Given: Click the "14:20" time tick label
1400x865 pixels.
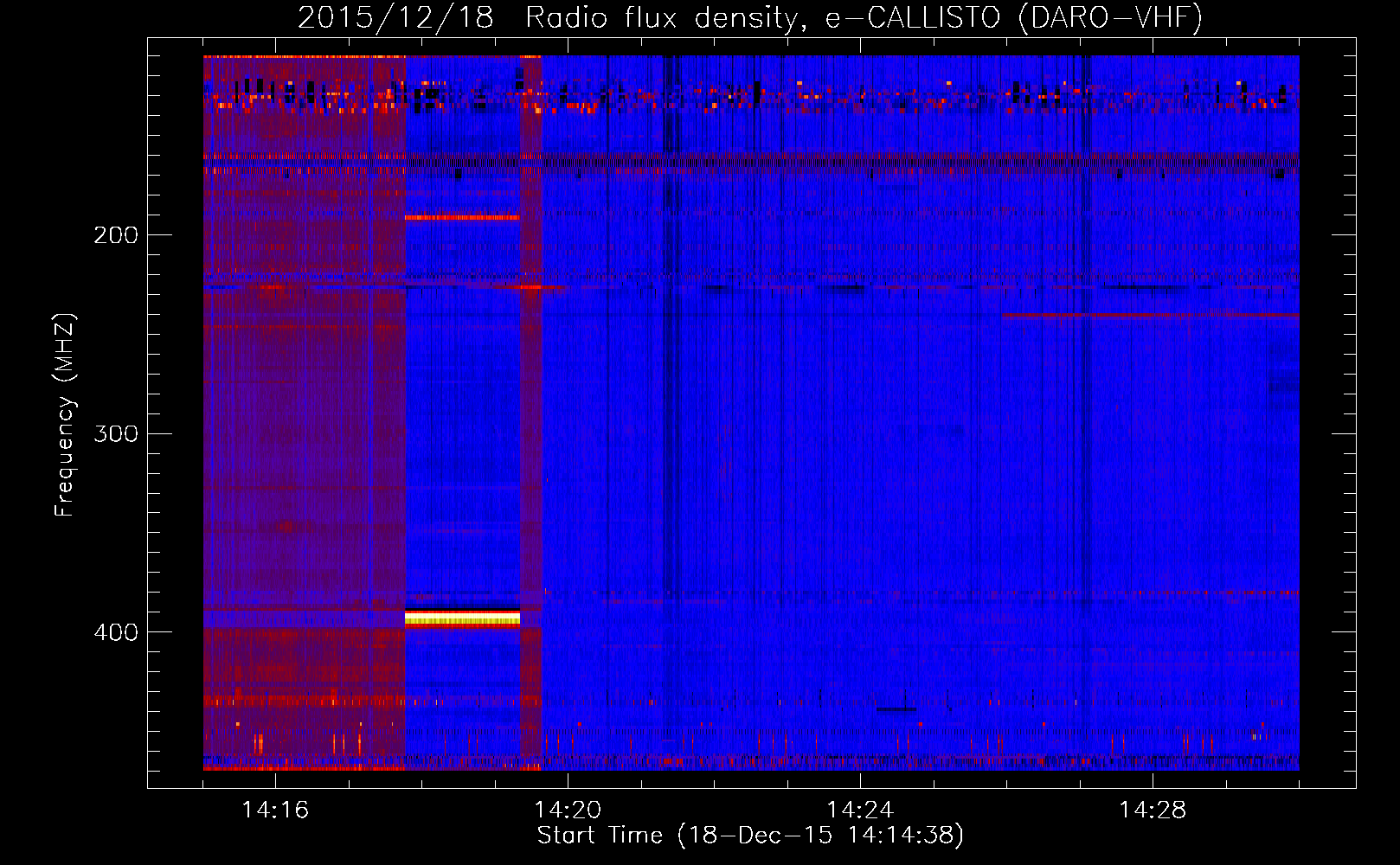Looking at the screenshot, I should [x=568, y=811].
